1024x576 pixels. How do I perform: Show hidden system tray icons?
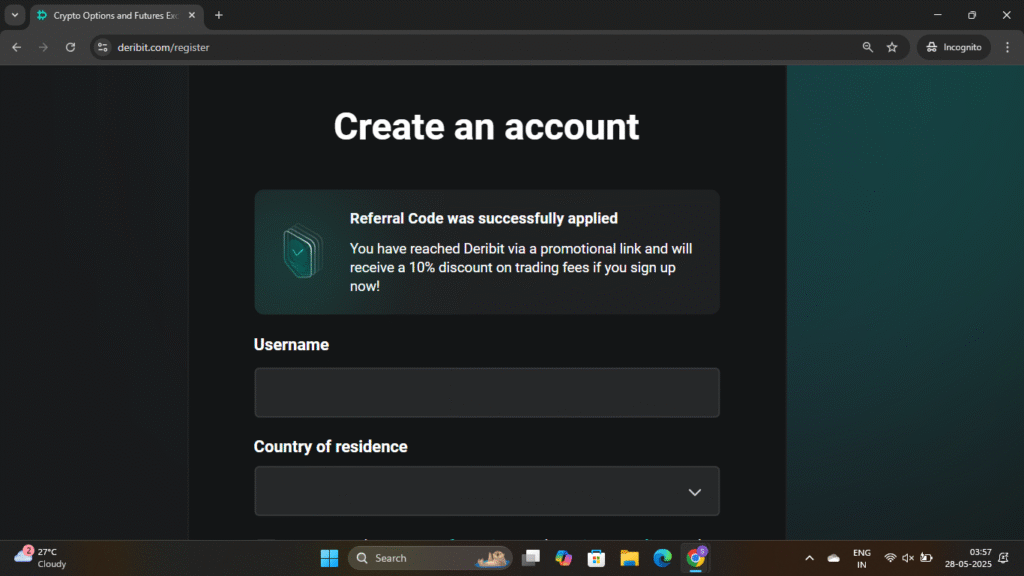809,558
